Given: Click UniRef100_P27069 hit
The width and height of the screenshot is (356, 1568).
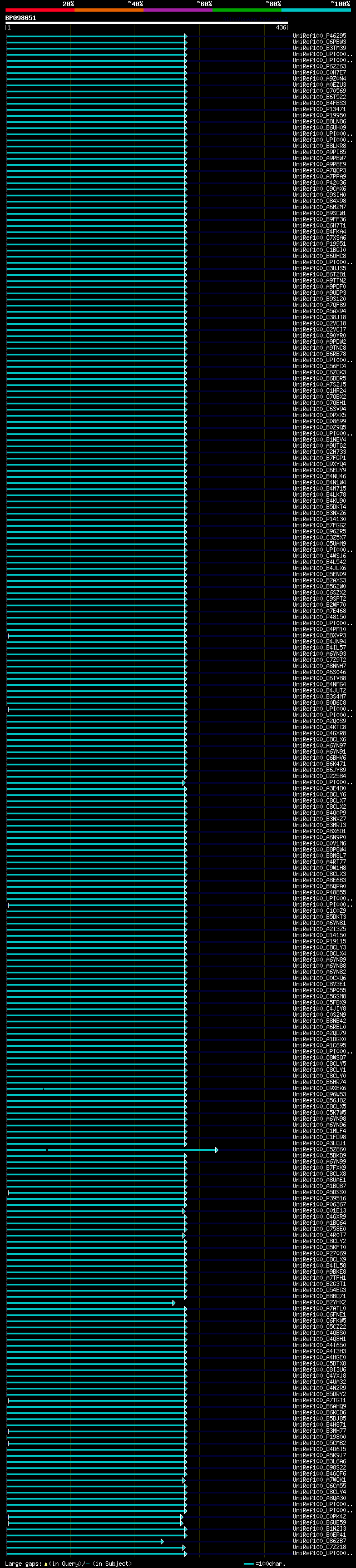Looking at the screenshot, I should (319, 1253).
